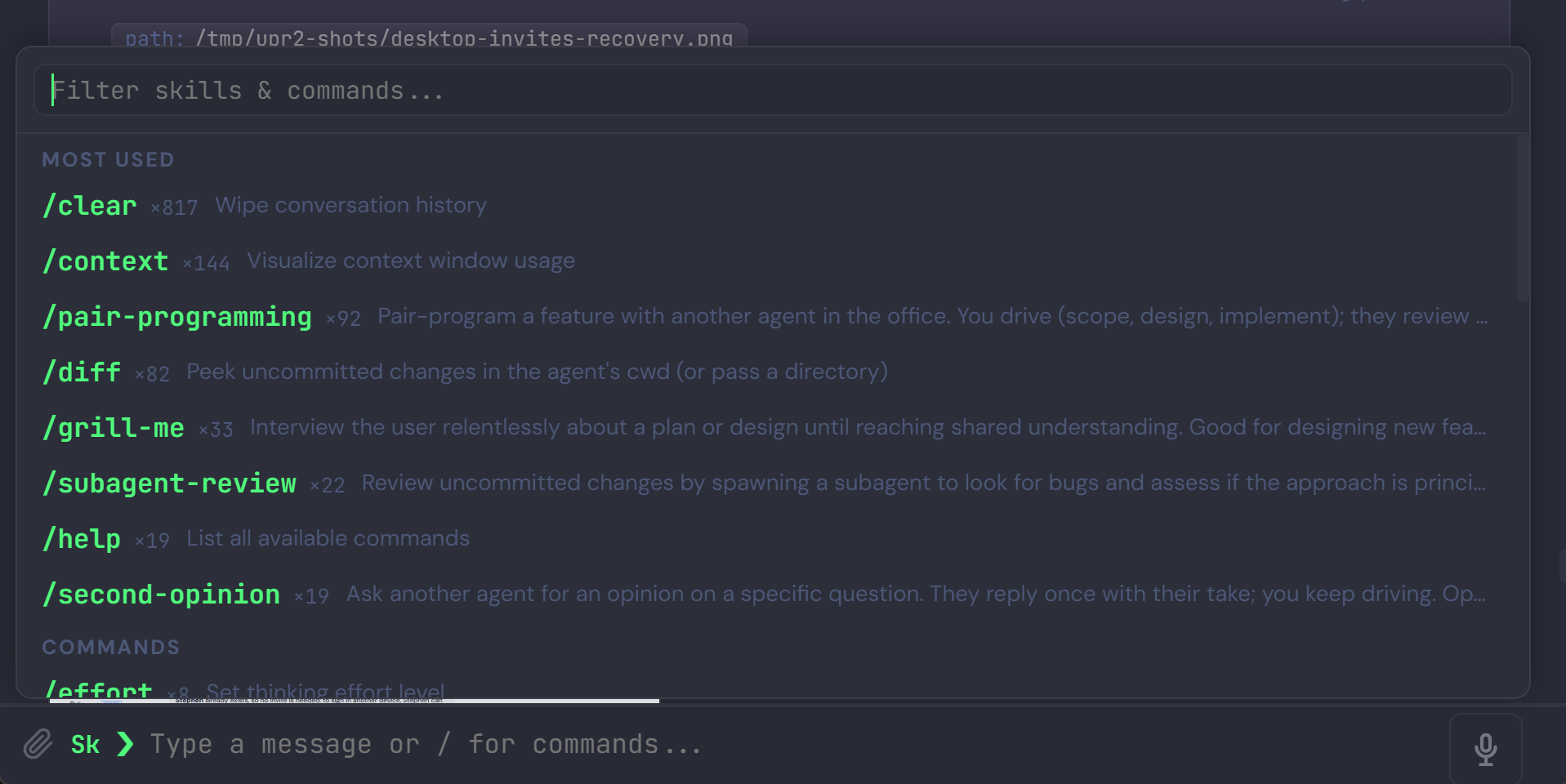This screenshot has height=784, width=1566.
Task: Click the command list scrollbar thumb
Action: pyautogui.click(x=1522, y=217)
